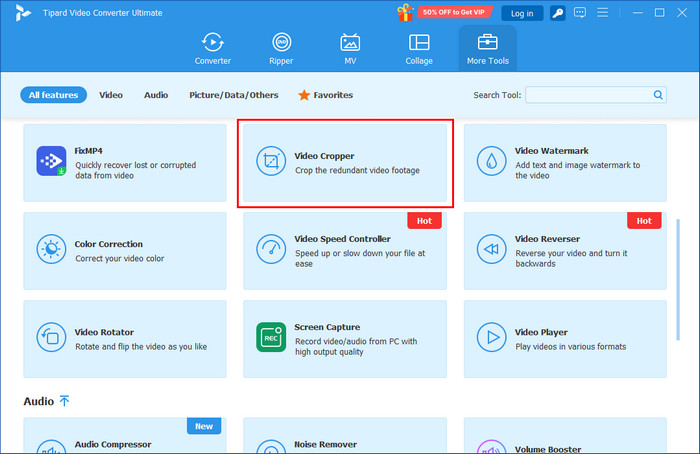Click the Video Rotator icon
This screenshot has height=454, width=700.
(51, 337)
